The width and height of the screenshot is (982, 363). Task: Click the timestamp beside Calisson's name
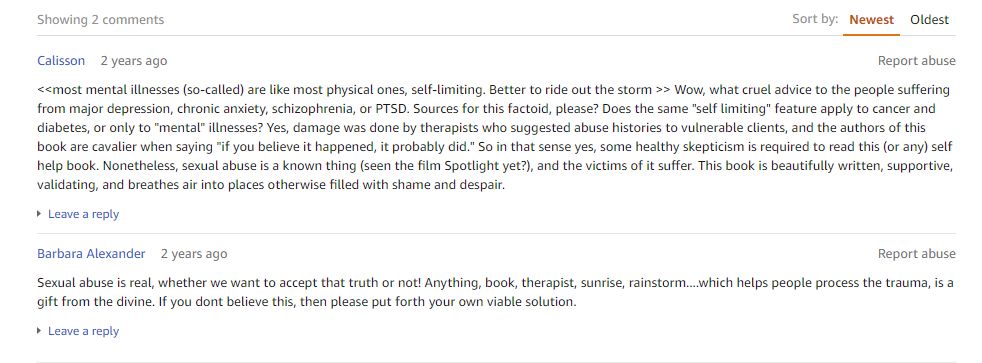[x=134, y=61]
